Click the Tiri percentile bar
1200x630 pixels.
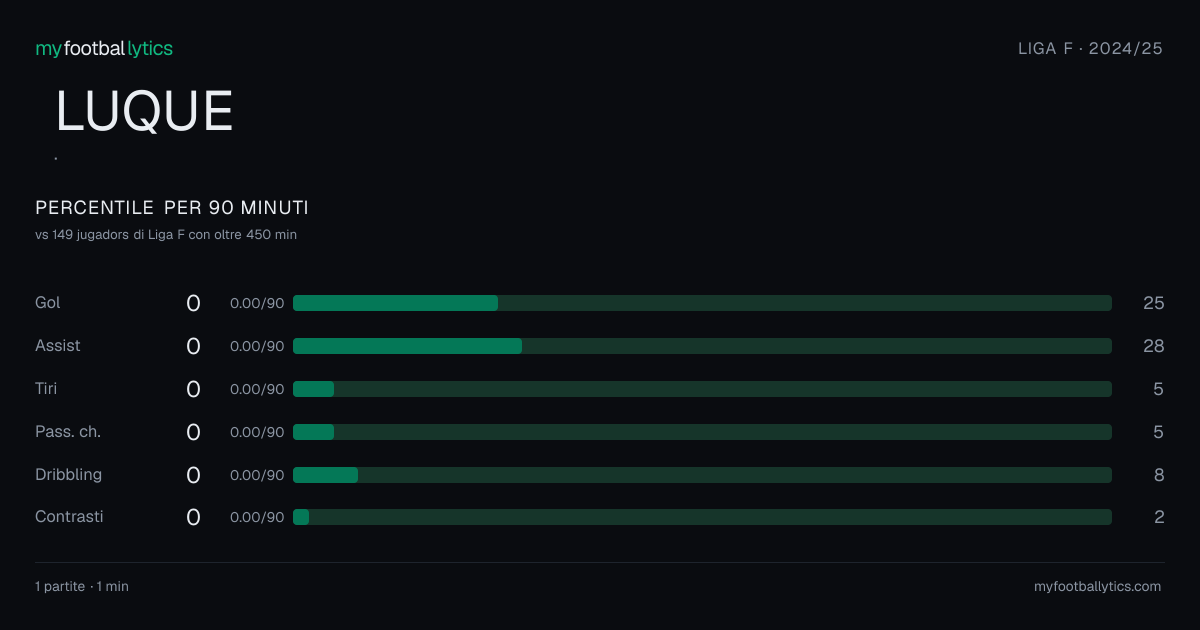click(x=702, y=389)
